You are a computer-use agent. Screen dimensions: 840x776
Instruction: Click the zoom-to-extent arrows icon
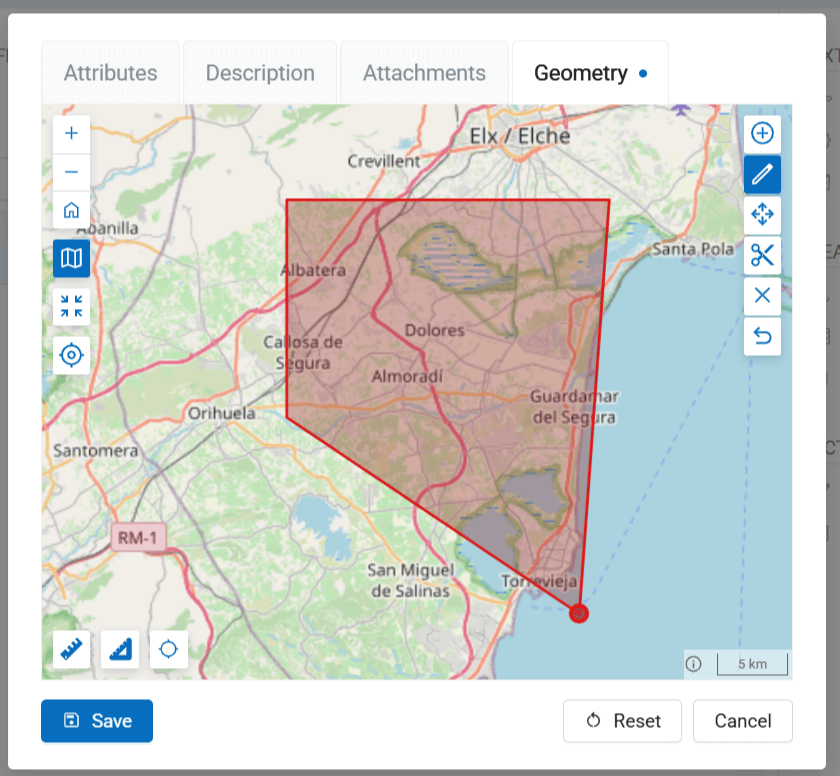pyautogui.click(x=71, y=307)
